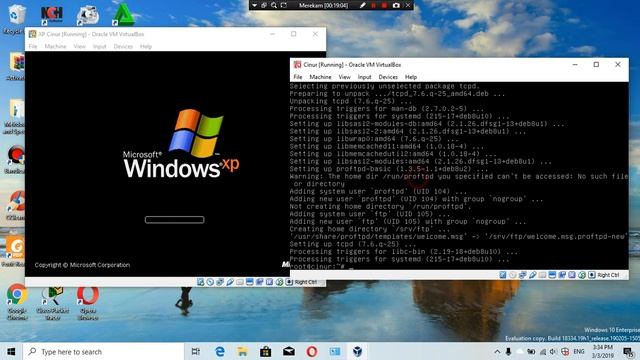The image size is (640, 360).
Task: Close the recorder toolbar
Action: [408, 5]
